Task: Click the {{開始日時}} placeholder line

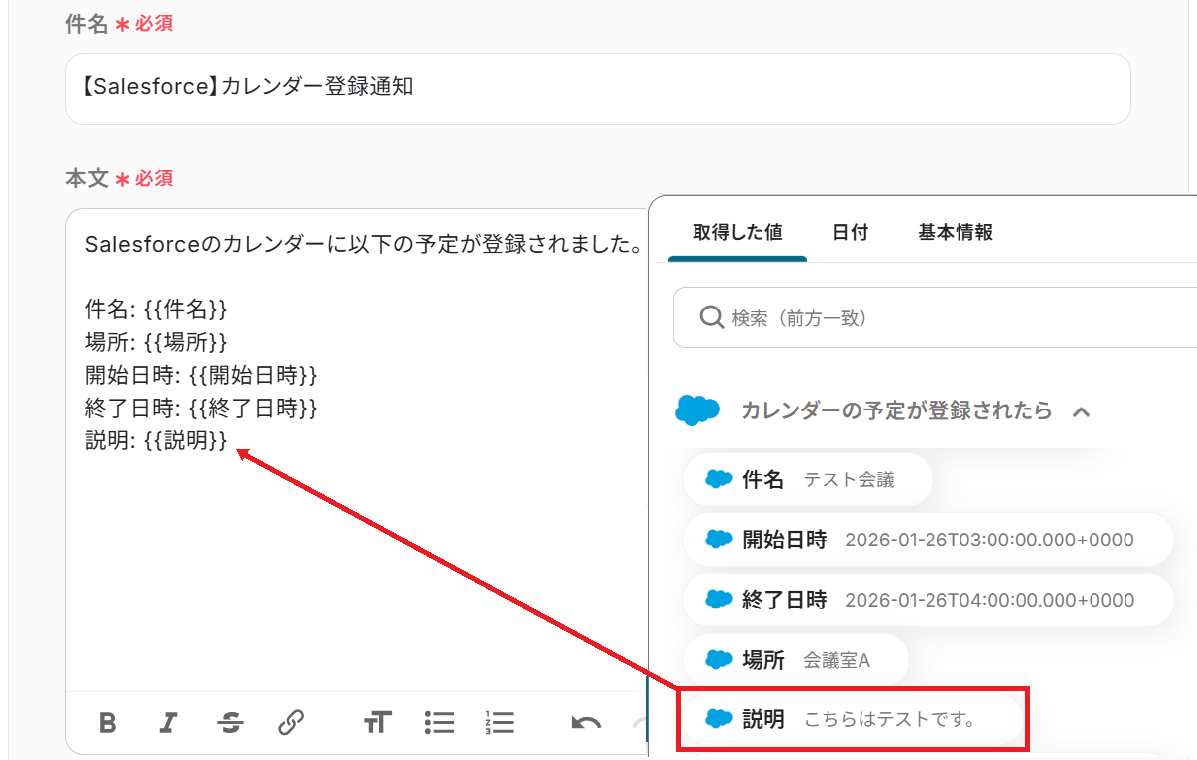Action: pyautogui.click(x=201, y=375)
